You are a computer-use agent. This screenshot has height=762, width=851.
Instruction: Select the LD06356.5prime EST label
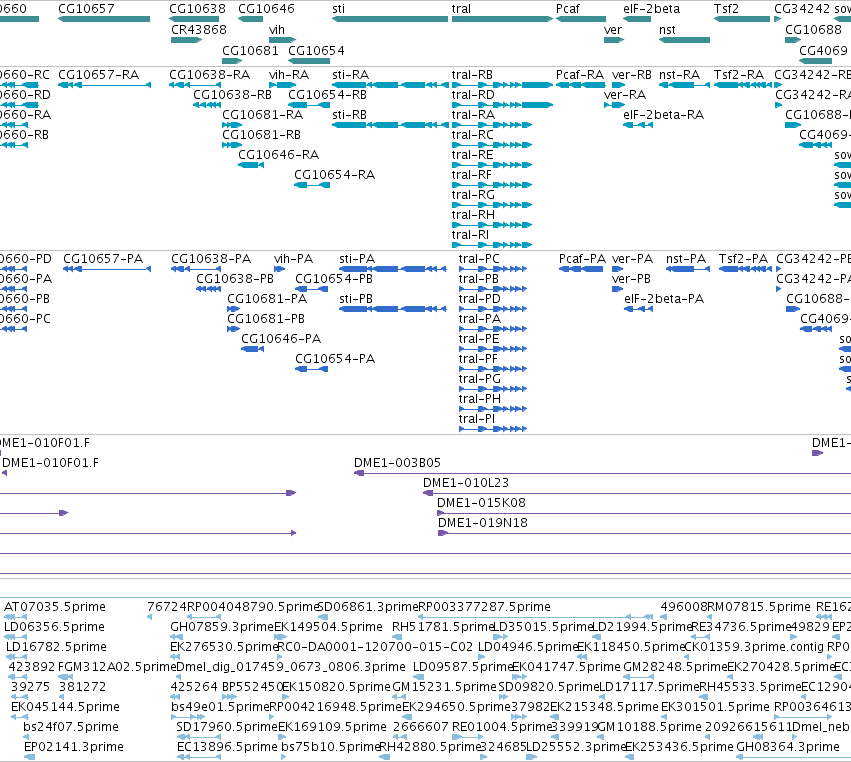54,627
